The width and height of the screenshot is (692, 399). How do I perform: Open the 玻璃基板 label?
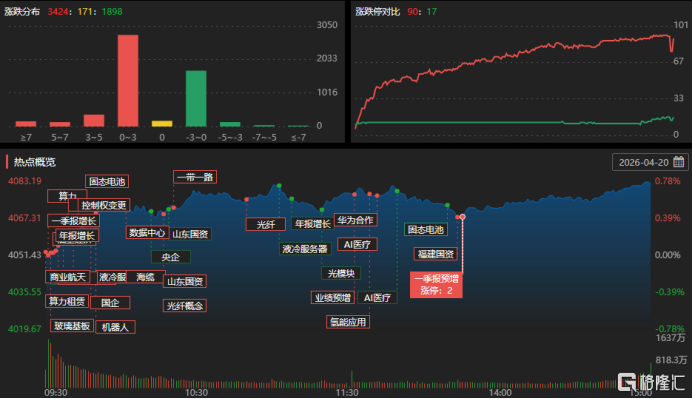click(72, 326)
